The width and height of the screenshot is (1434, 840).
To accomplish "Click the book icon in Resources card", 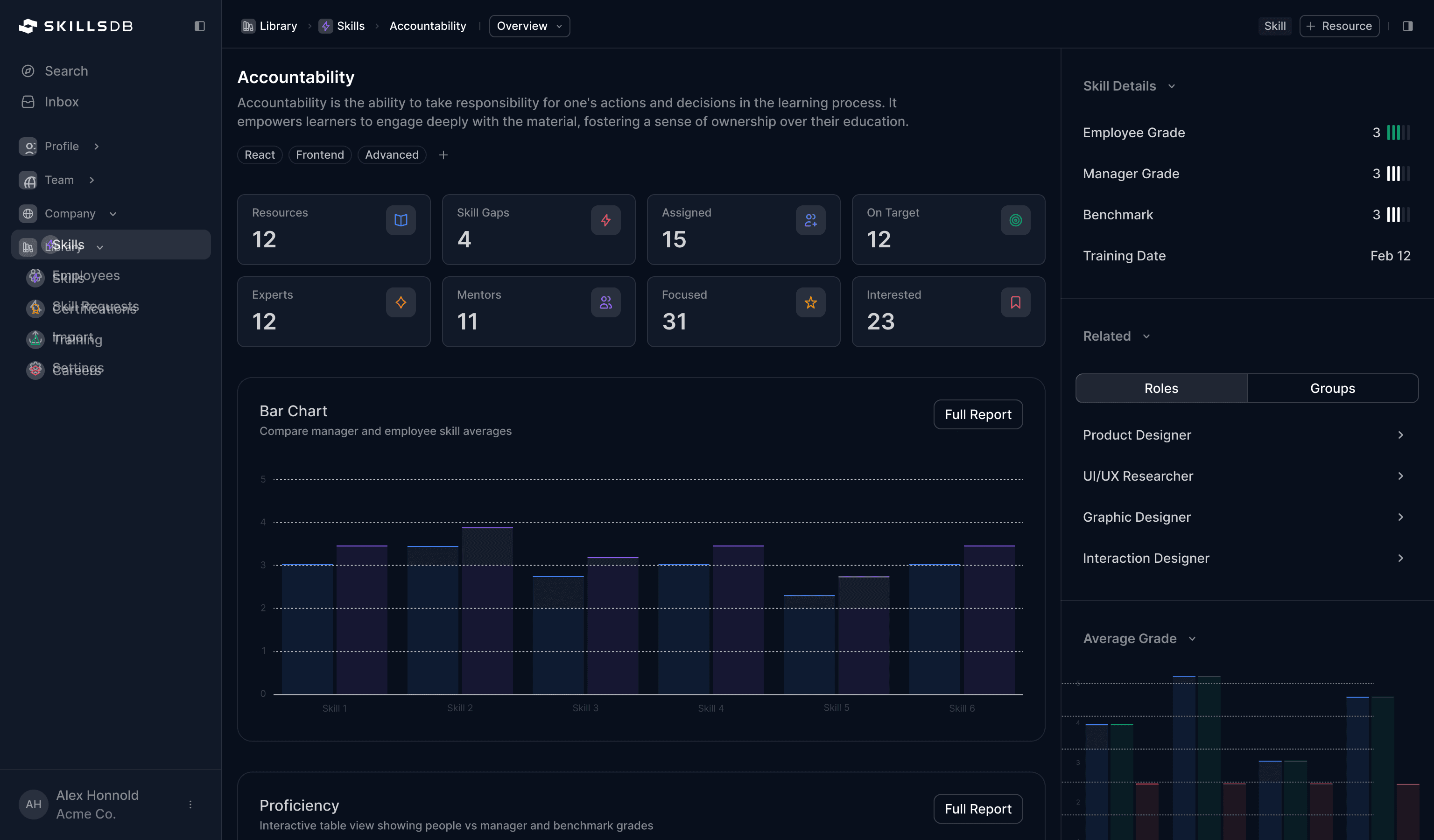I will 401,220.
